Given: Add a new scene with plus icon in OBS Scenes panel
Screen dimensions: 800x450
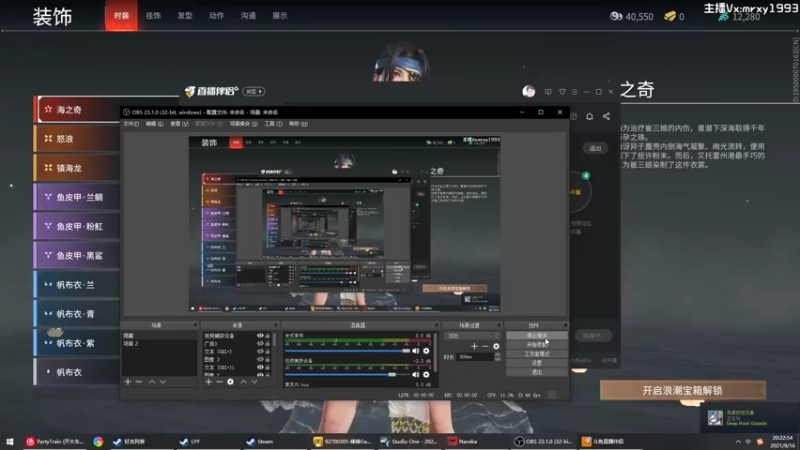Looking at the screenshot, I should 128,382.
